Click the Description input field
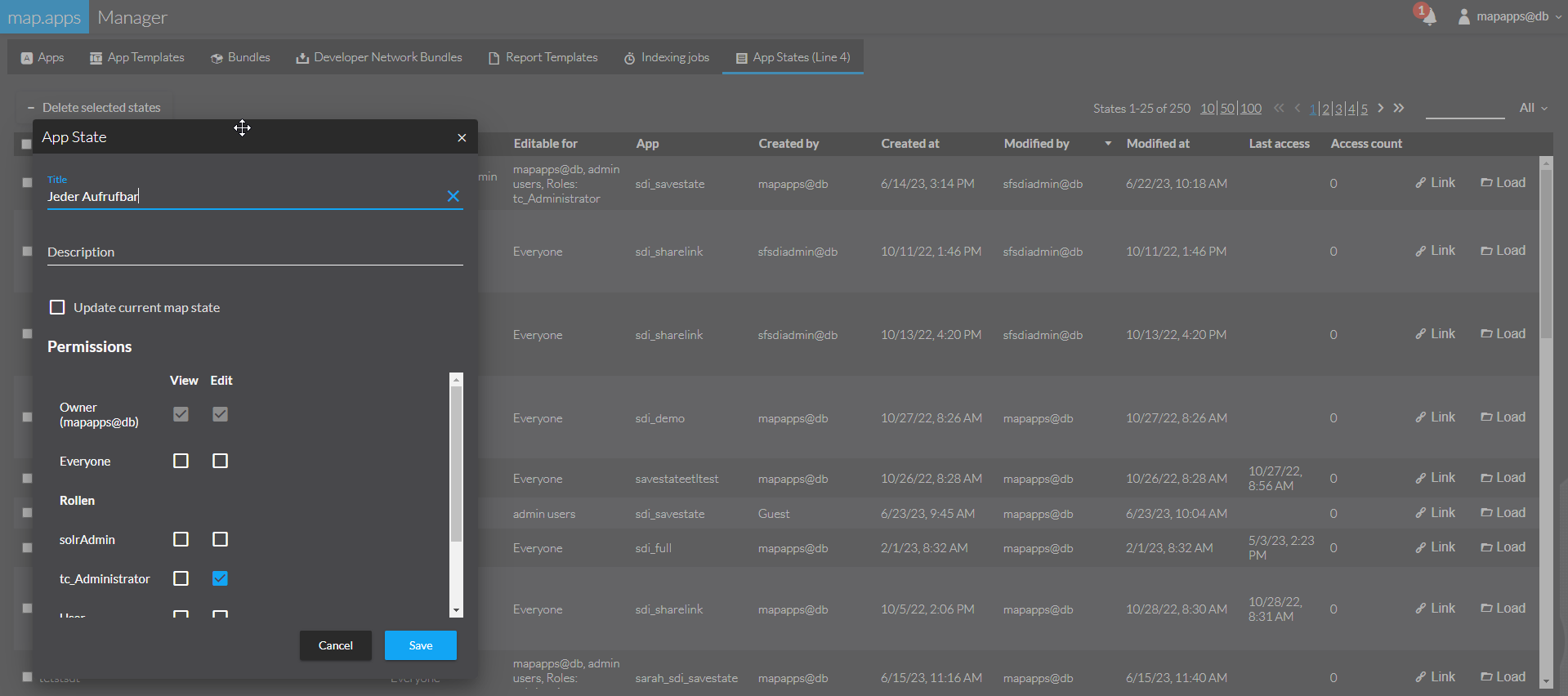The width and height of the screenshot is (1568, 696). coord(255,252)
